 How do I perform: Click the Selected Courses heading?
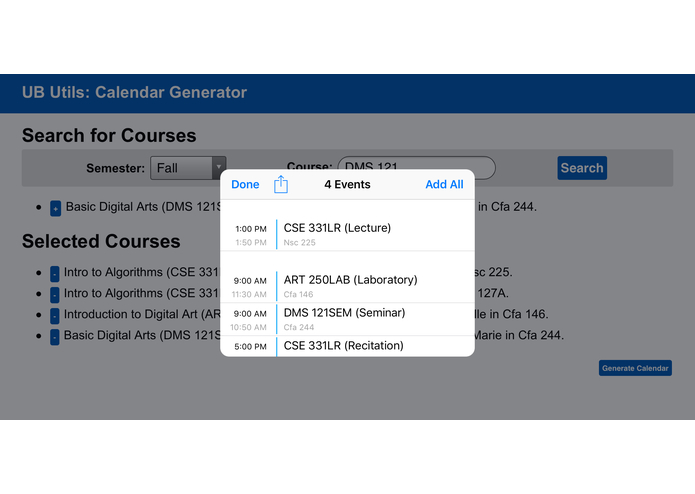click(101, 241)
